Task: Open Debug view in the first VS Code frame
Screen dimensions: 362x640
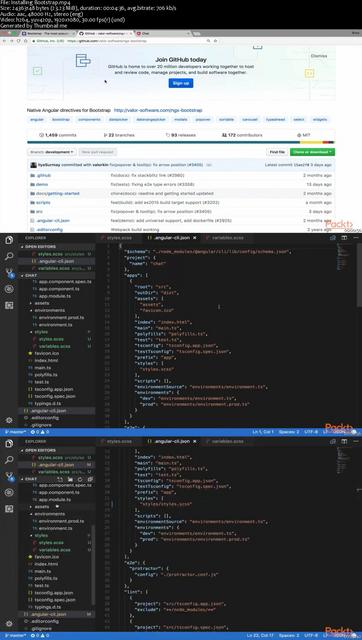Action: pyautogui.click(x=9, y=289)
